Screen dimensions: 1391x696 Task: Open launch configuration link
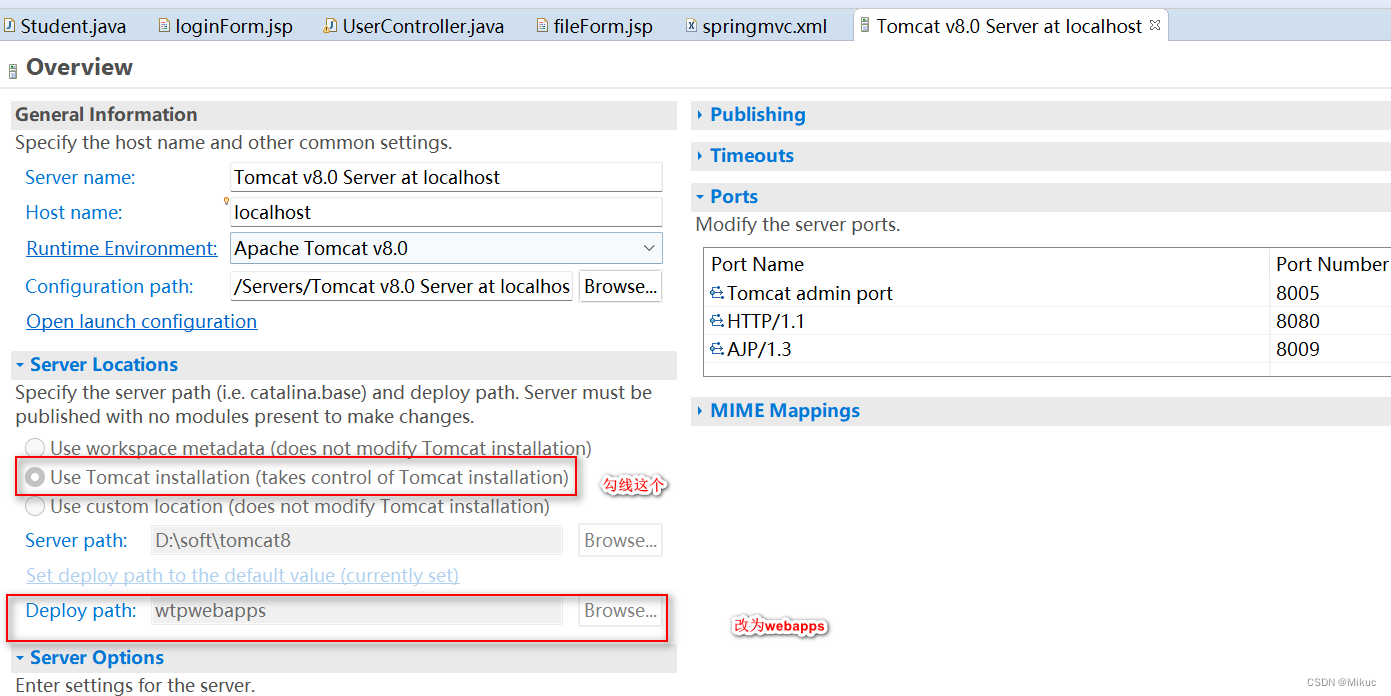(x=141, y=321)
